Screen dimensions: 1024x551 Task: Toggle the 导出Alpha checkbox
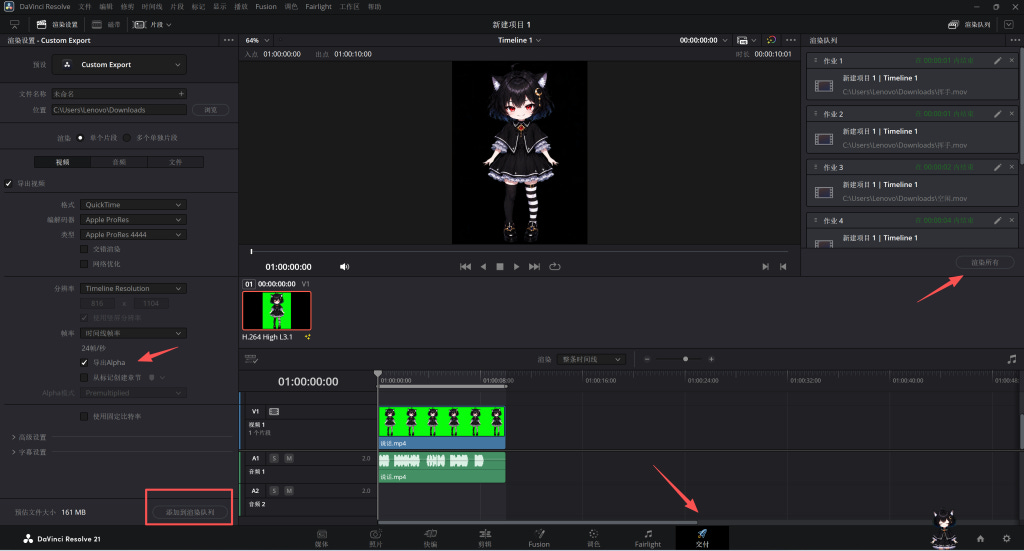84,362
